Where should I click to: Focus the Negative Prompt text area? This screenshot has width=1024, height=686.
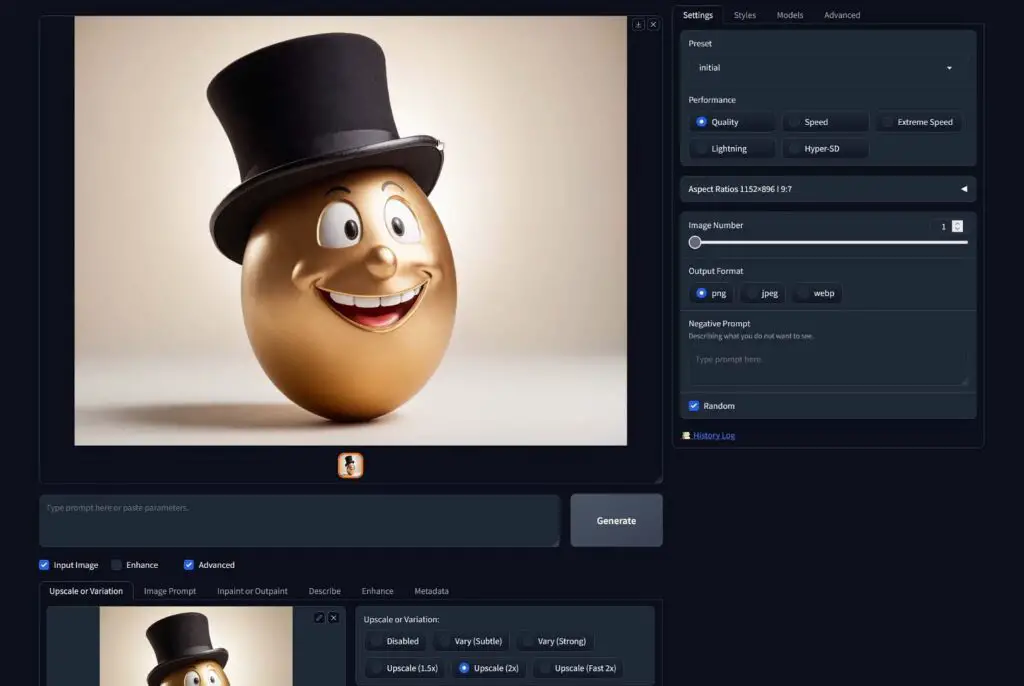827,367
